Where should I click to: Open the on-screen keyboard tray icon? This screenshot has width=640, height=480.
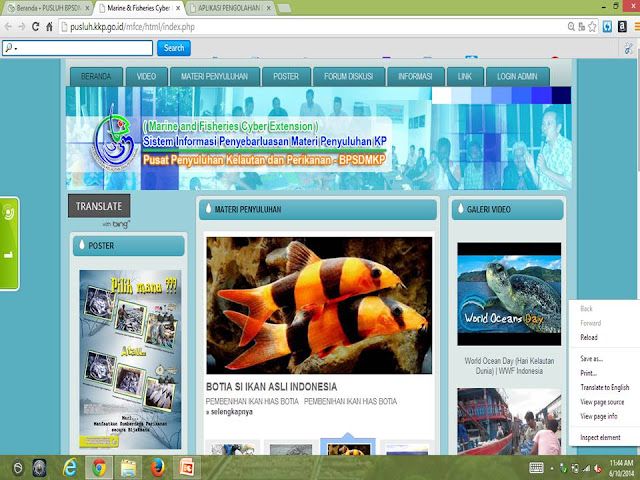point(536,467)
